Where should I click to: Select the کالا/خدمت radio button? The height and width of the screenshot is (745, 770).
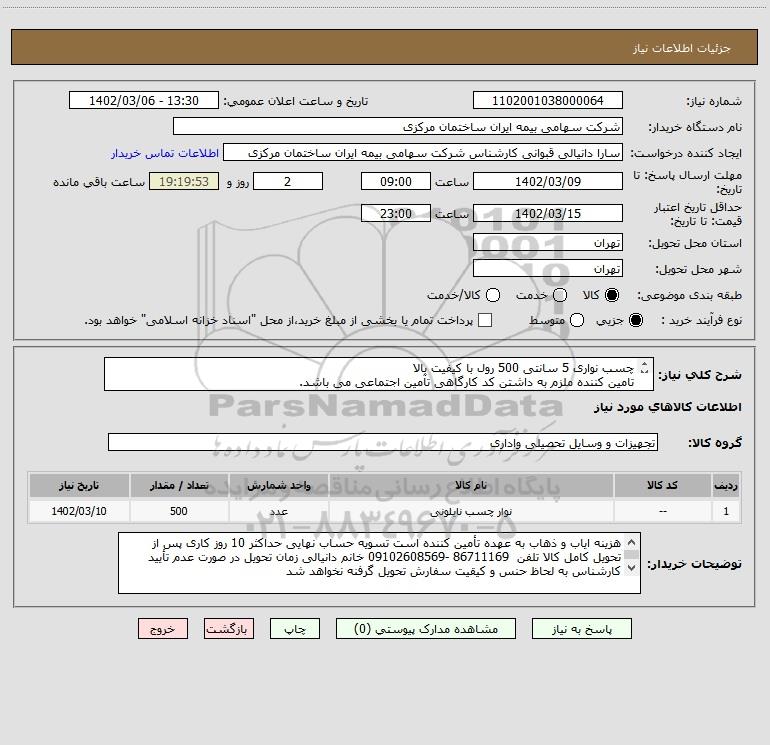coord(493,295)
